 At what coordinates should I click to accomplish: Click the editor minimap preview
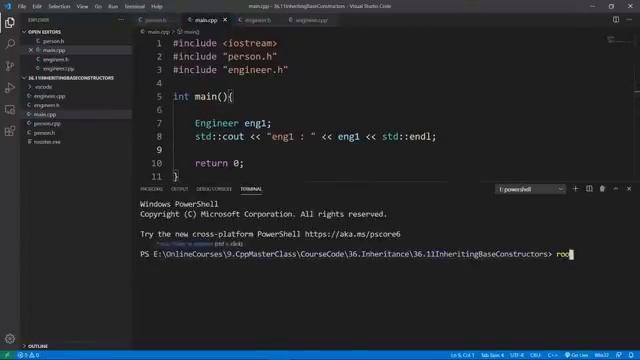(x=619, y=40)
